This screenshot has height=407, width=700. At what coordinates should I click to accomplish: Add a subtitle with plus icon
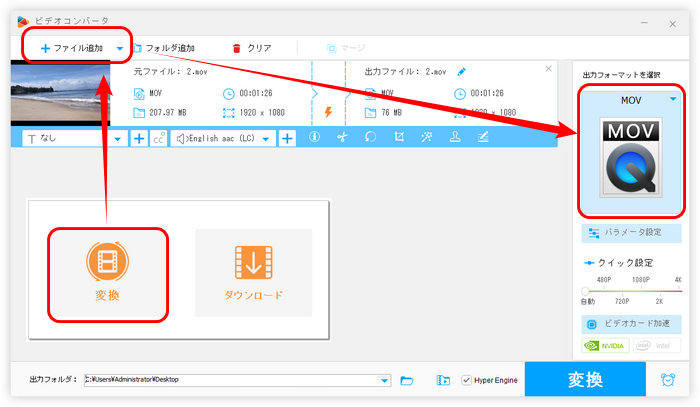point(139,139)
